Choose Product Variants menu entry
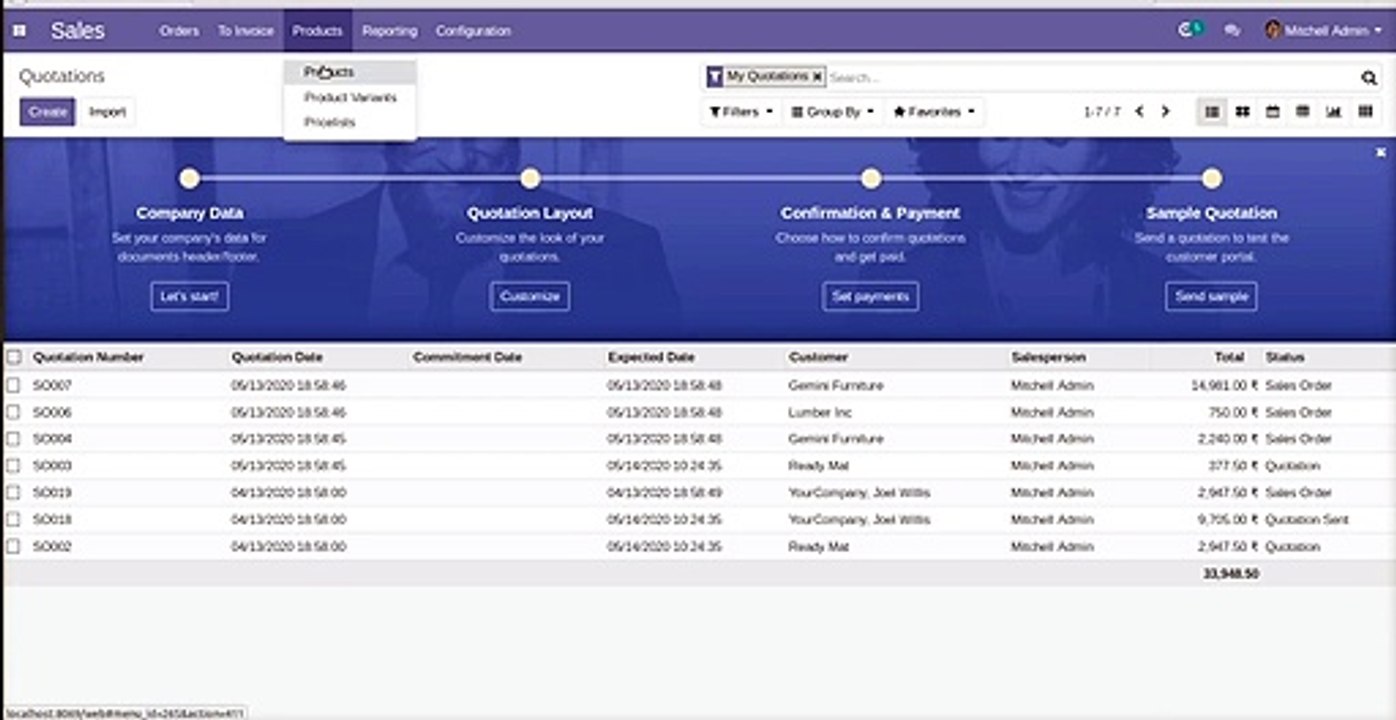Image resolution: width=1396 pixels, height=720 pixels. coord(350,97)
